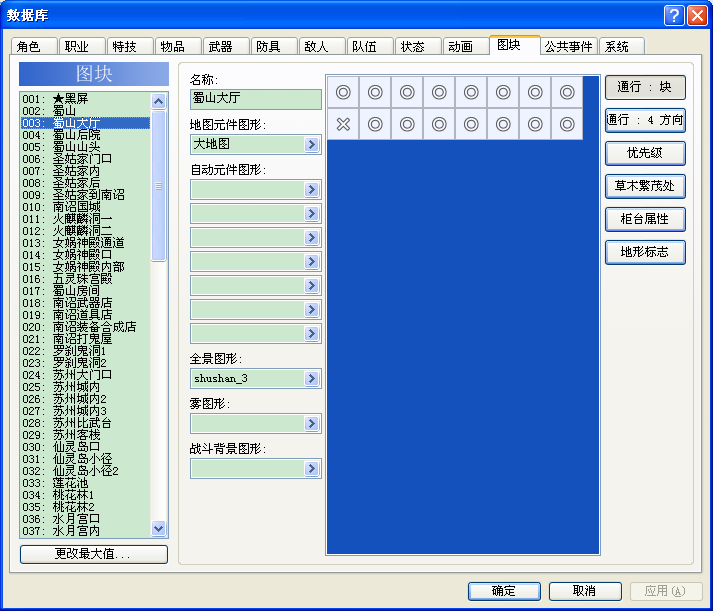Open the 地图元件图形 file picker arrow

pyautogui.click(x=311, y=145)
